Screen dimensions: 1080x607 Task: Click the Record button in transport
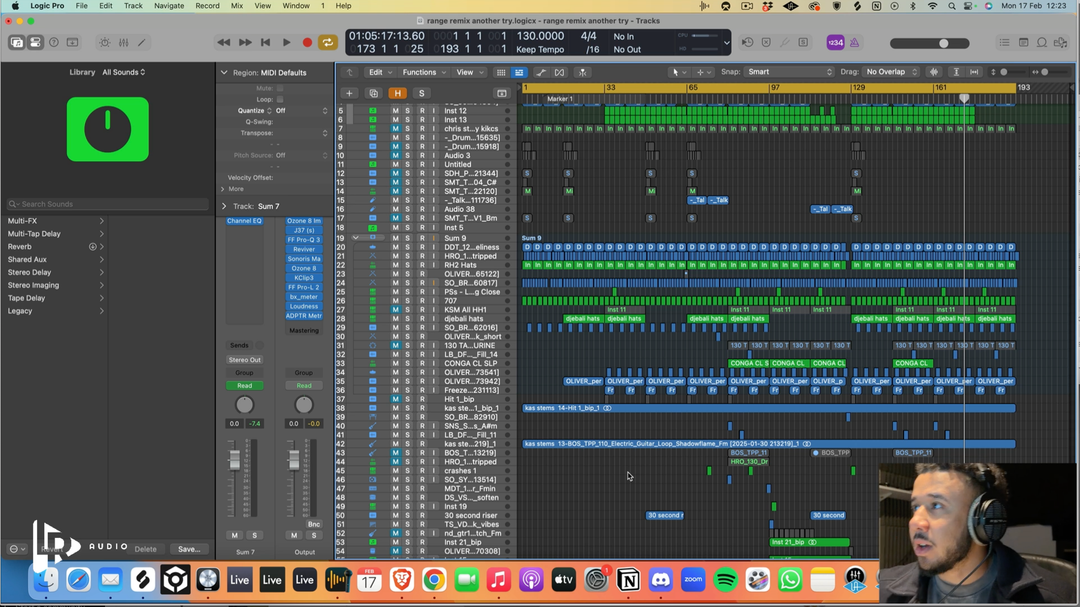pos(307,43)
